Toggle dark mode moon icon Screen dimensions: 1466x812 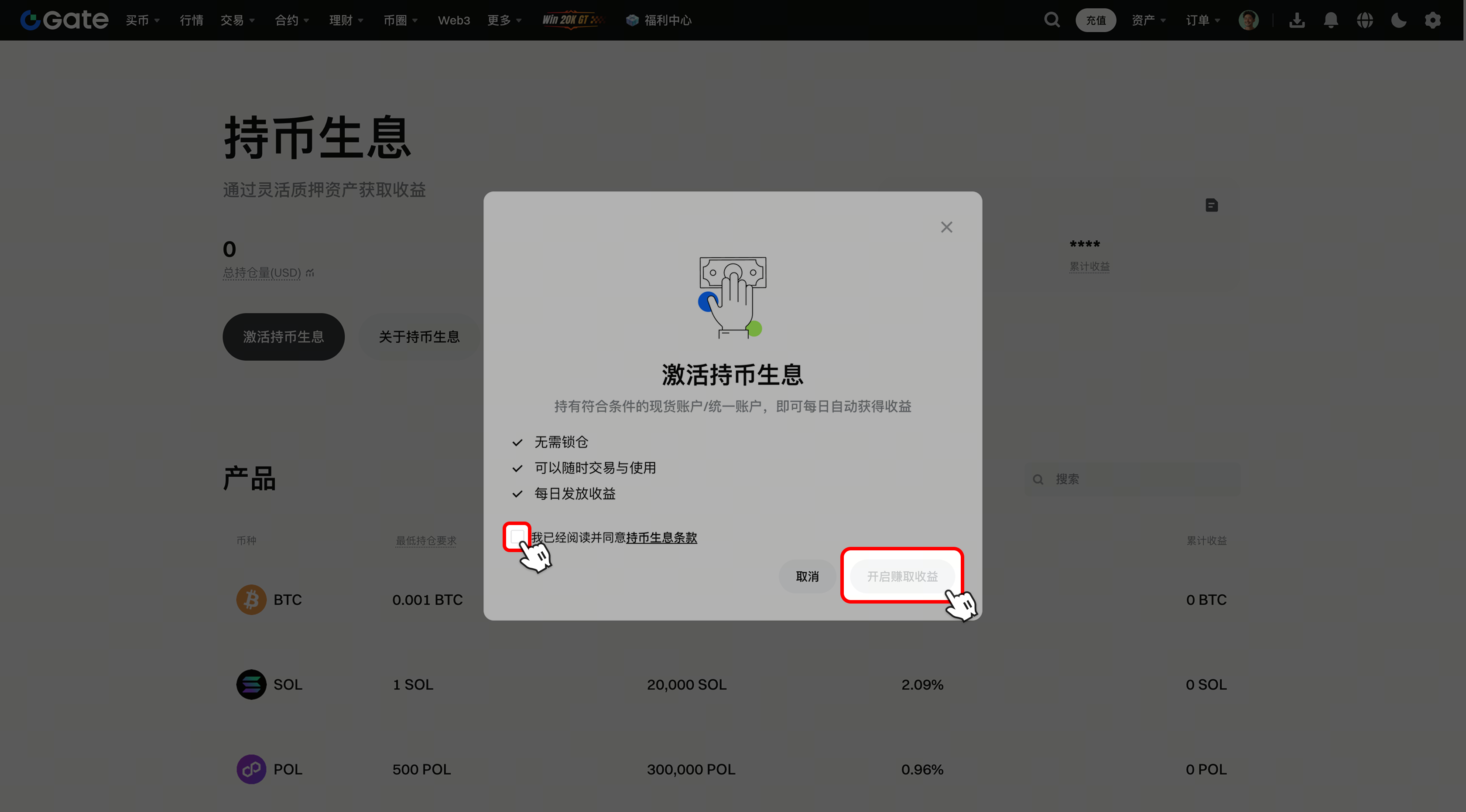1399,20
